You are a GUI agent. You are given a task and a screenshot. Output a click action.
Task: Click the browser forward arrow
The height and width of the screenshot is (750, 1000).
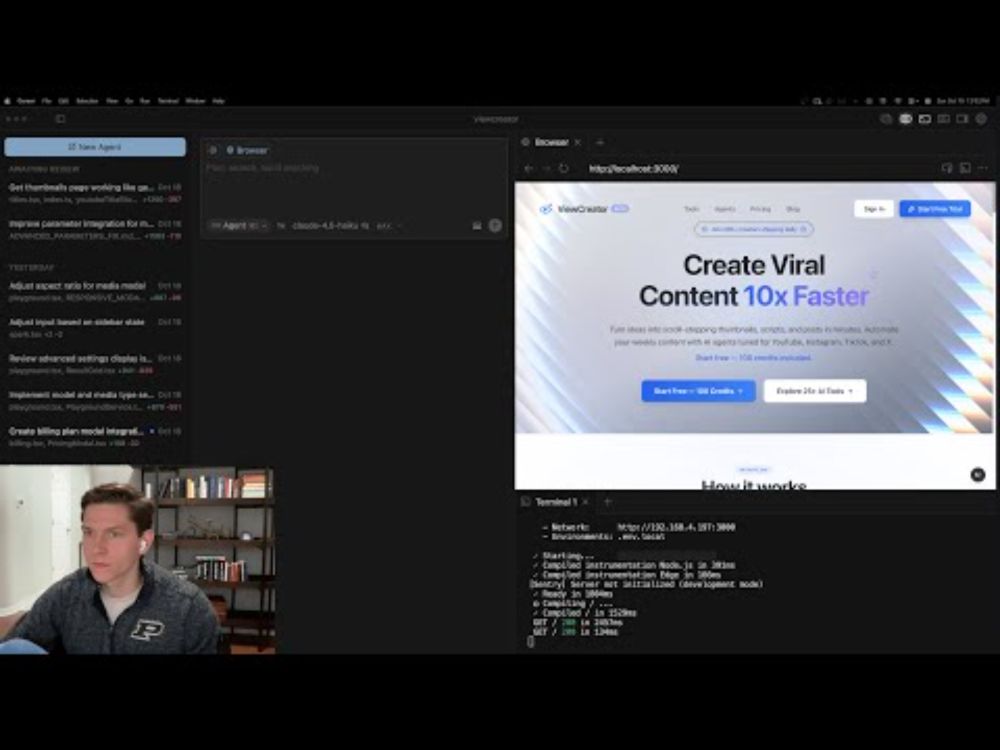point(546,168)
